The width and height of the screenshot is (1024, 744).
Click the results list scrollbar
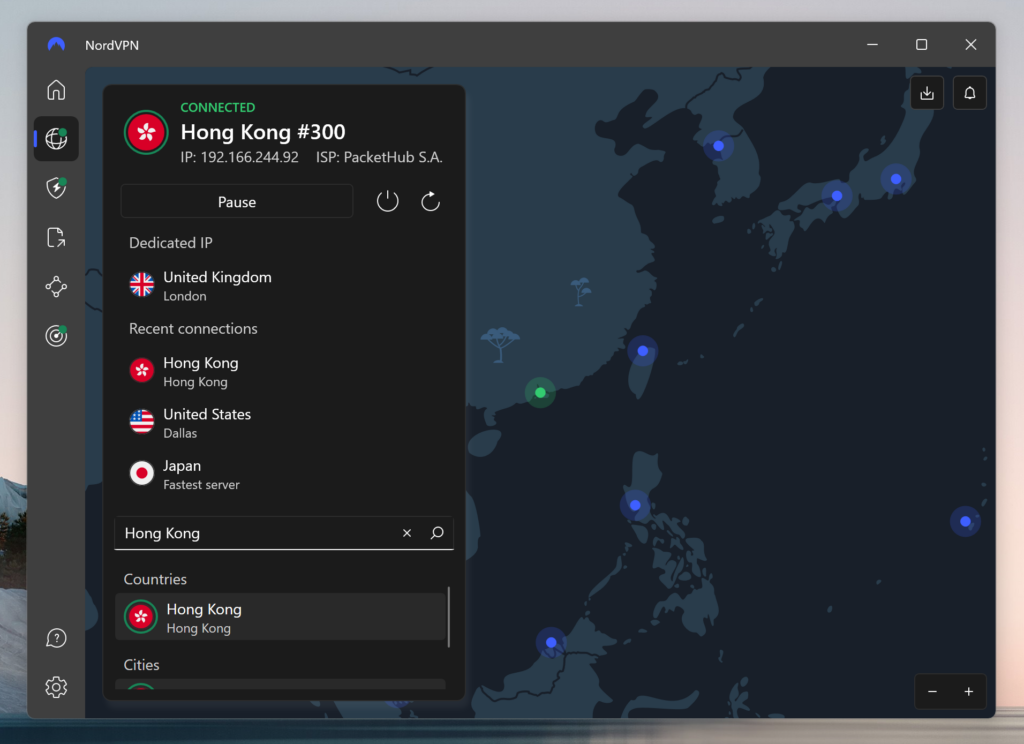pyautogui.click(x=449, y=617)
